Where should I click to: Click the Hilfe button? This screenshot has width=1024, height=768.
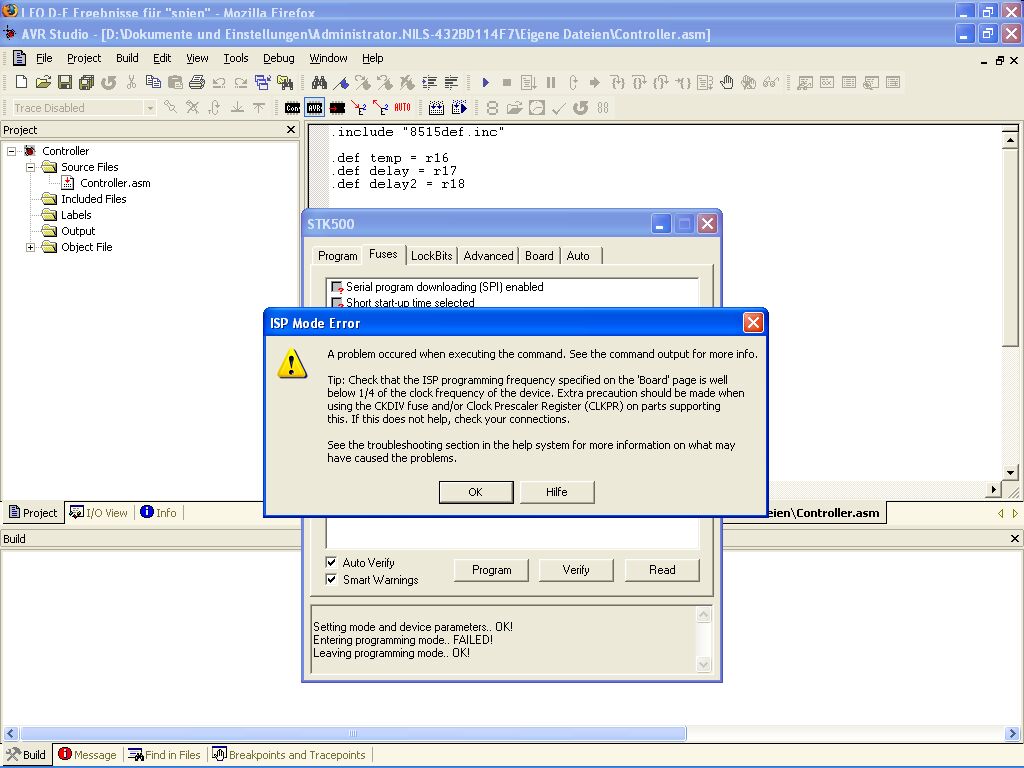[556, 492]
